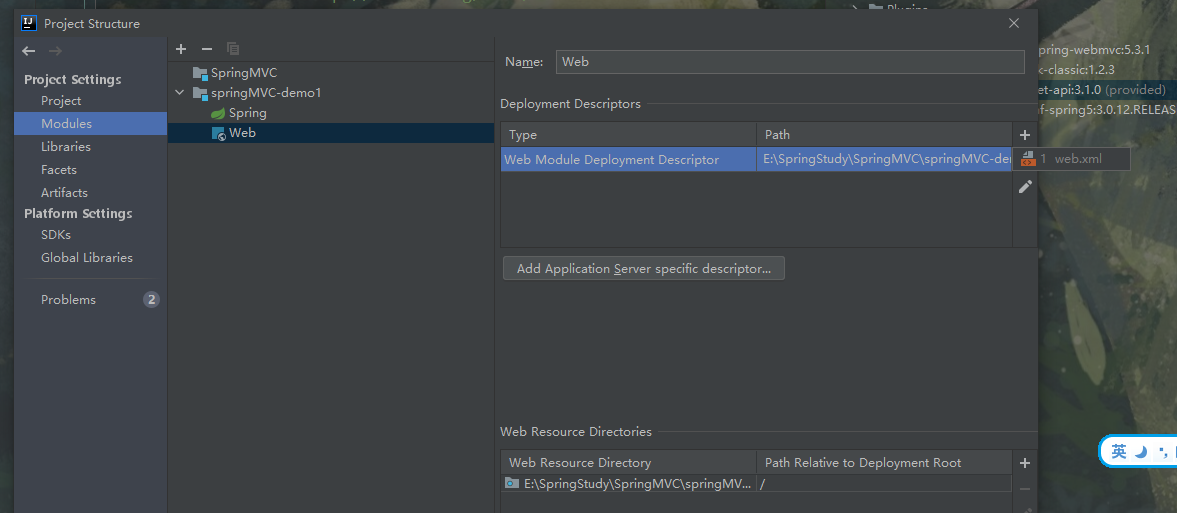Select the Web facet in tree

click(x=242, y=133)
